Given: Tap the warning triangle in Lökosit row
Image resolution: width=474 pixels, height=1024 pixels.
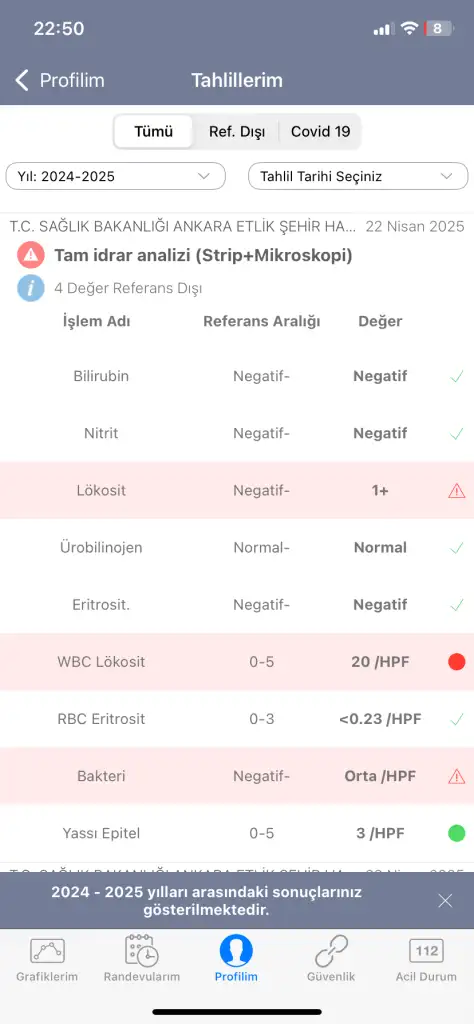Looking at the screenshot, I should pyautogui.click(x=456, y=490).
